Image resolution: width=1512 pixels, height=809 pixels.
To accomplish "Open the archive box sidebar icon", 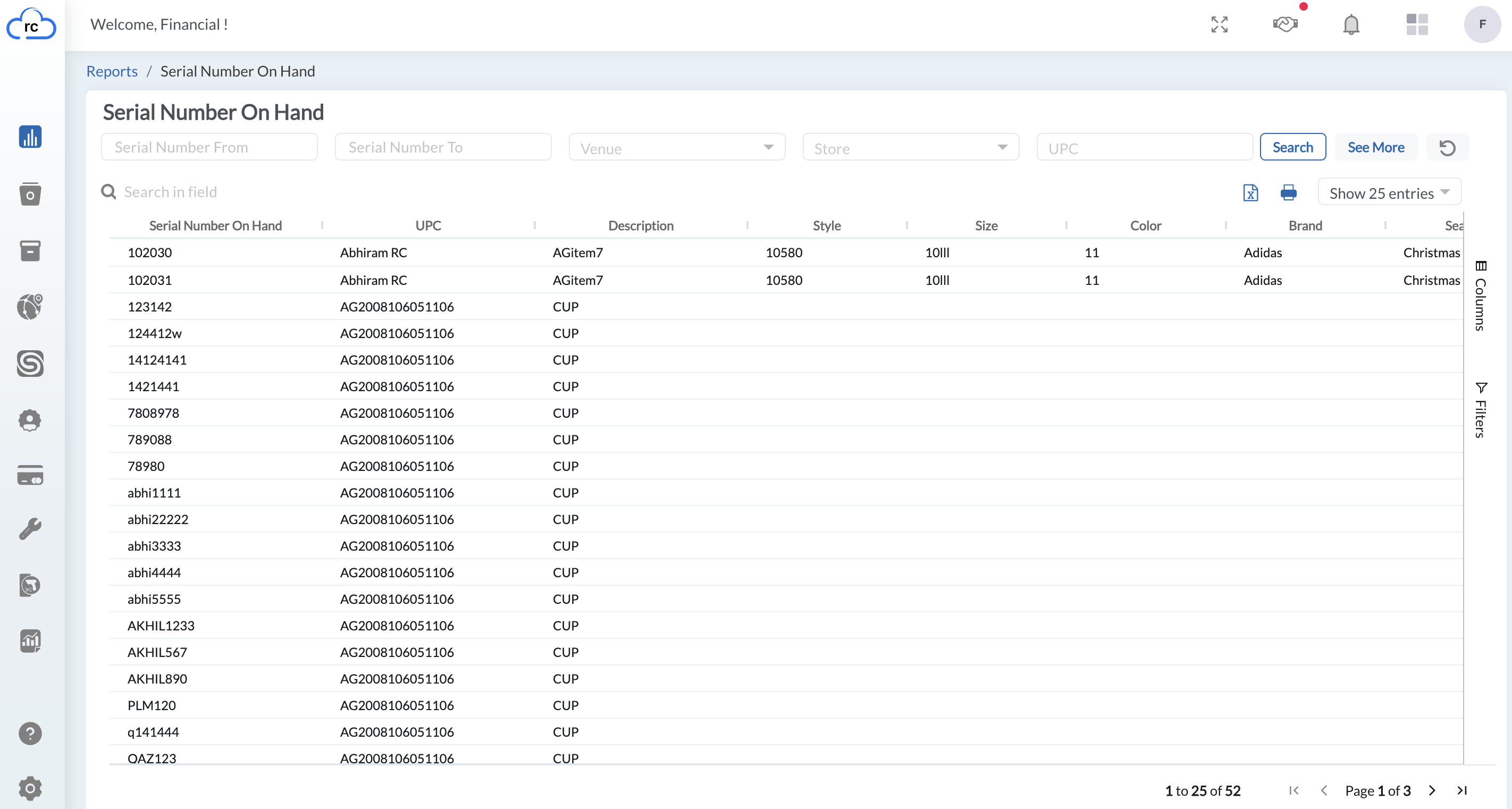I will click(x=30, y=250).
